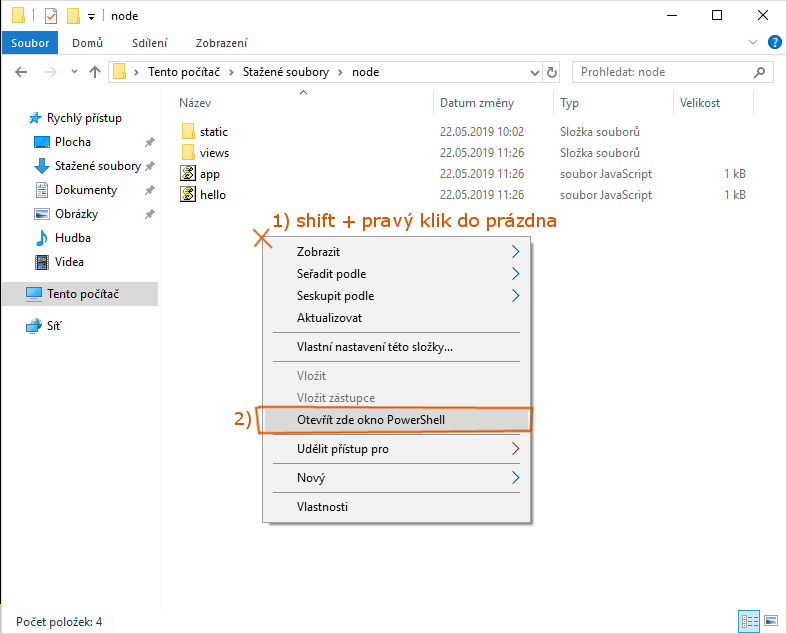
Task: Click the folder icon in the address bar
Action: tap(119, 72)
